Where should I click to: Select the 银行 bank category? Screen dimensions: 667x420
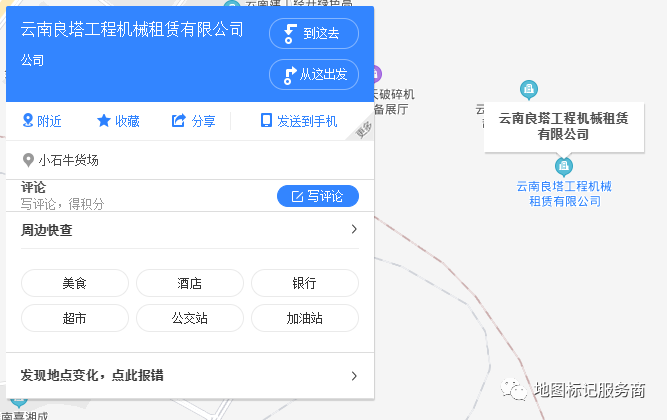click(304, 283)
